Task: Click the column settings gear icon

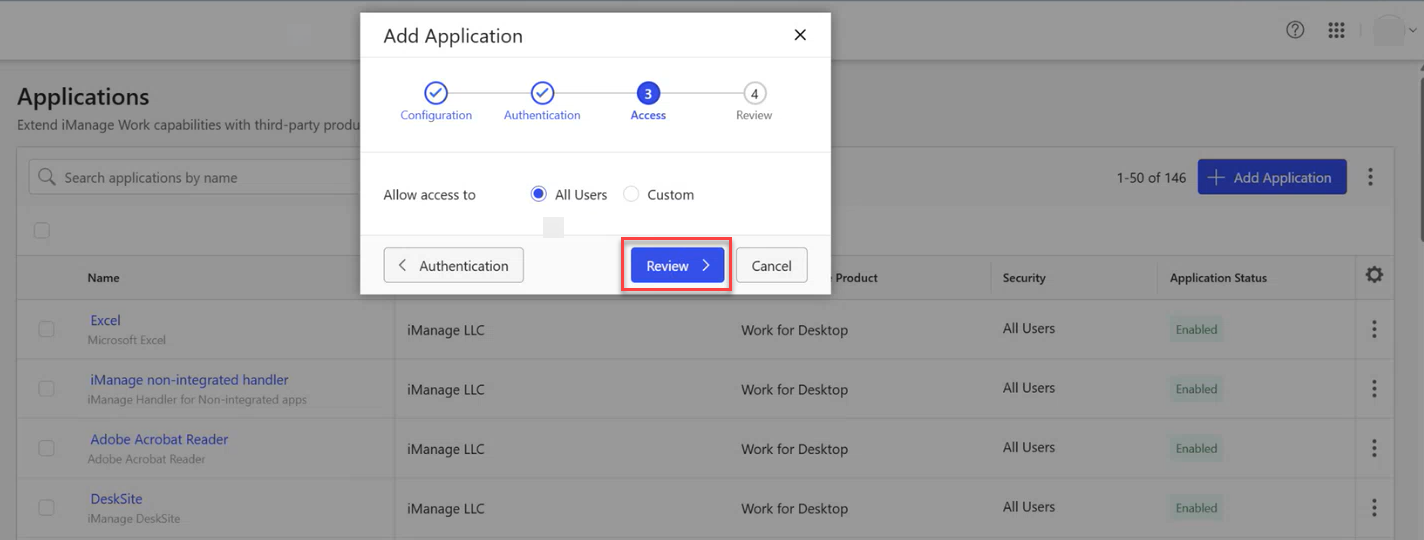Action: coord(1374,275)
